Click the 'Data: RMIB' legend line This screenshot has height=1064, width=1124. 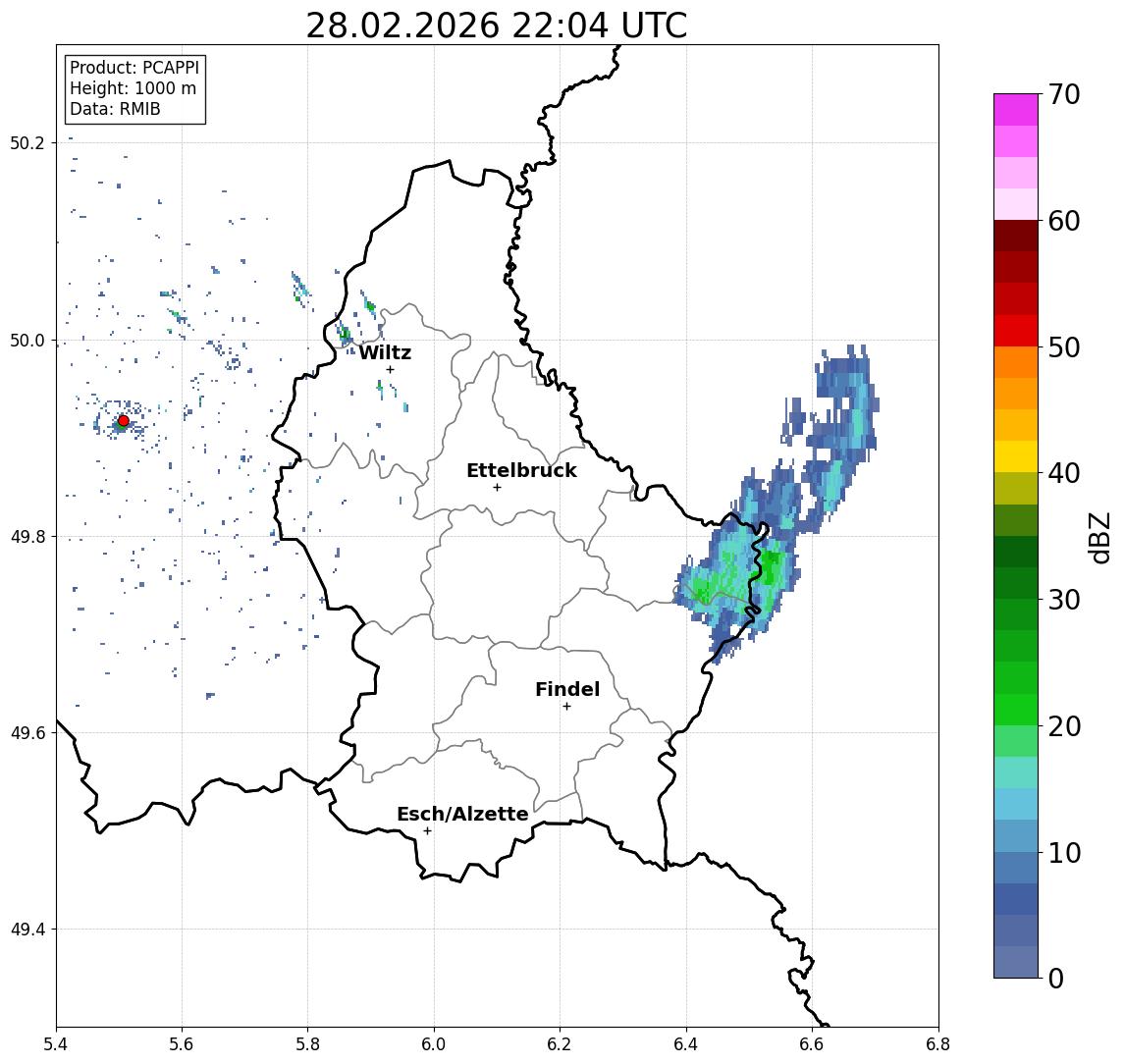coord(115,109)
